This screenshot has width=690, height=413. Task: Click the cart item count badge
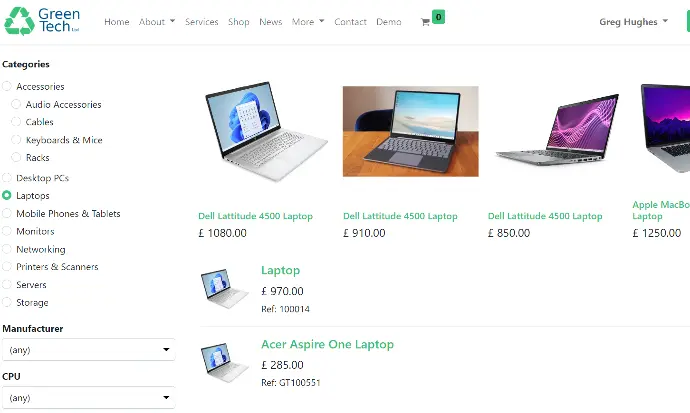click(438, 17)
